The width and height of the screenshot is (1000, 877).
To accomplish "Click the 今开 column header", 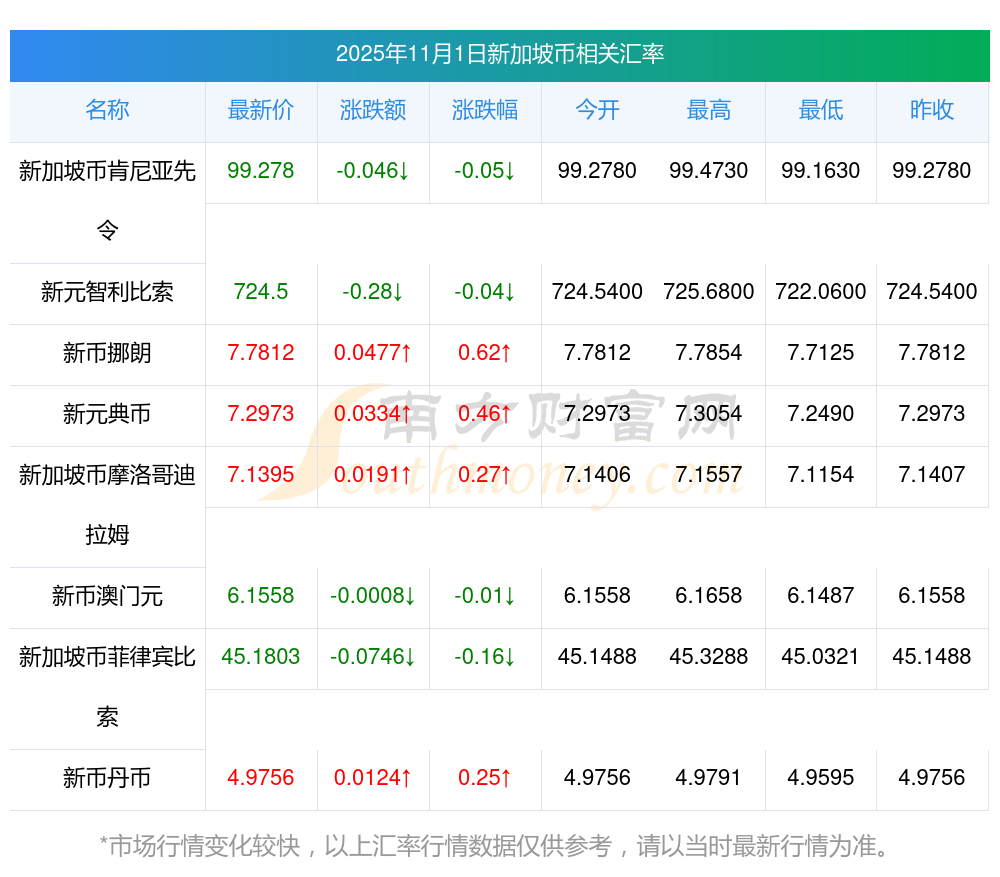I will click(x=597, y=111).
